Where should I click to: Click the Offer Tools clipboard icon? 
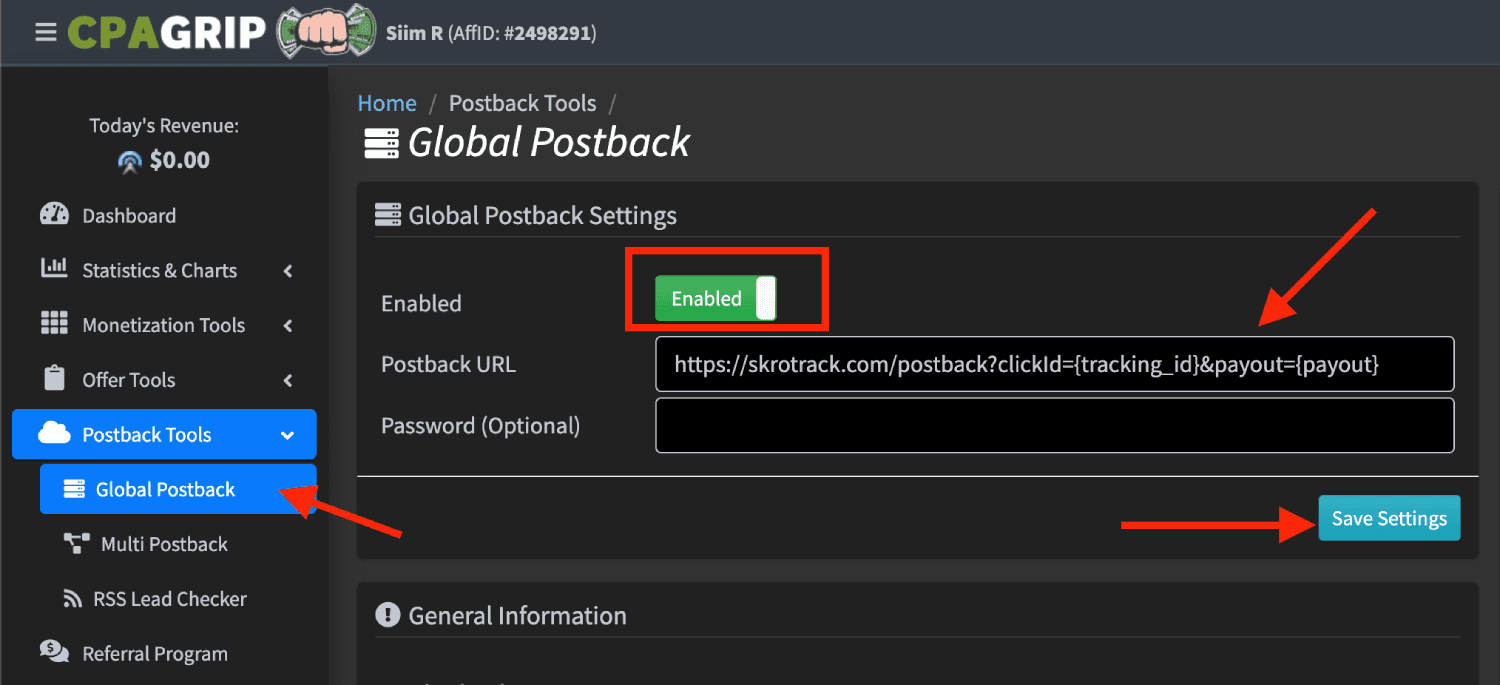[x=54, y=378]
